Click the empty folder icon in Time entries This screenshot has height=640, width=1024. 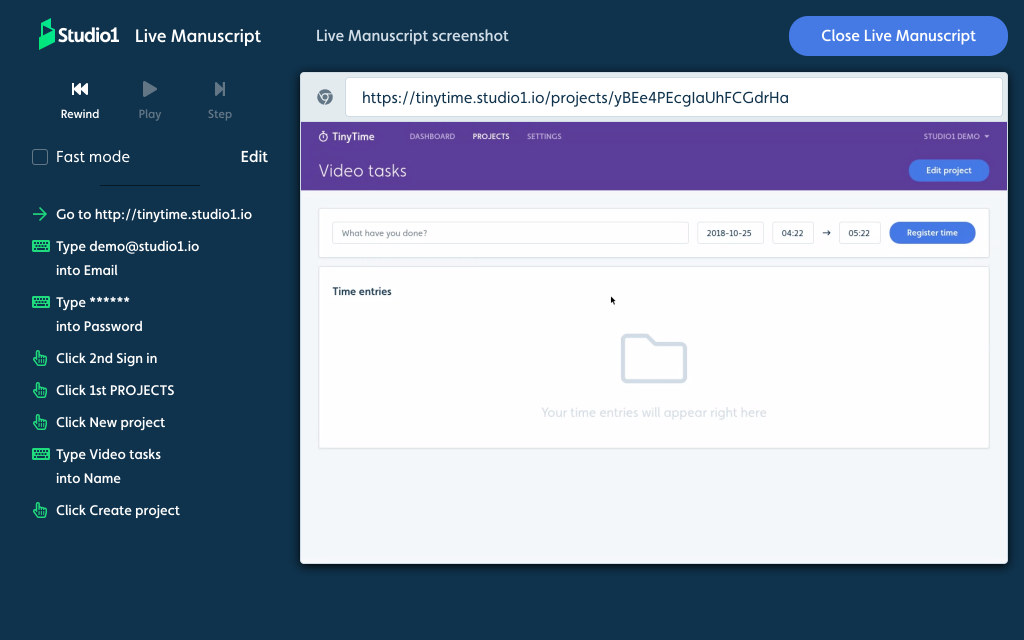click(x=654, y=359)
